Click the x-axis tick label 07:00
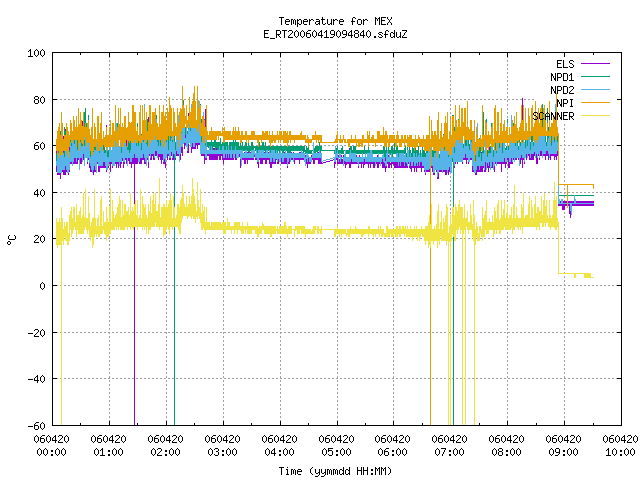 (x=449, y=452)
